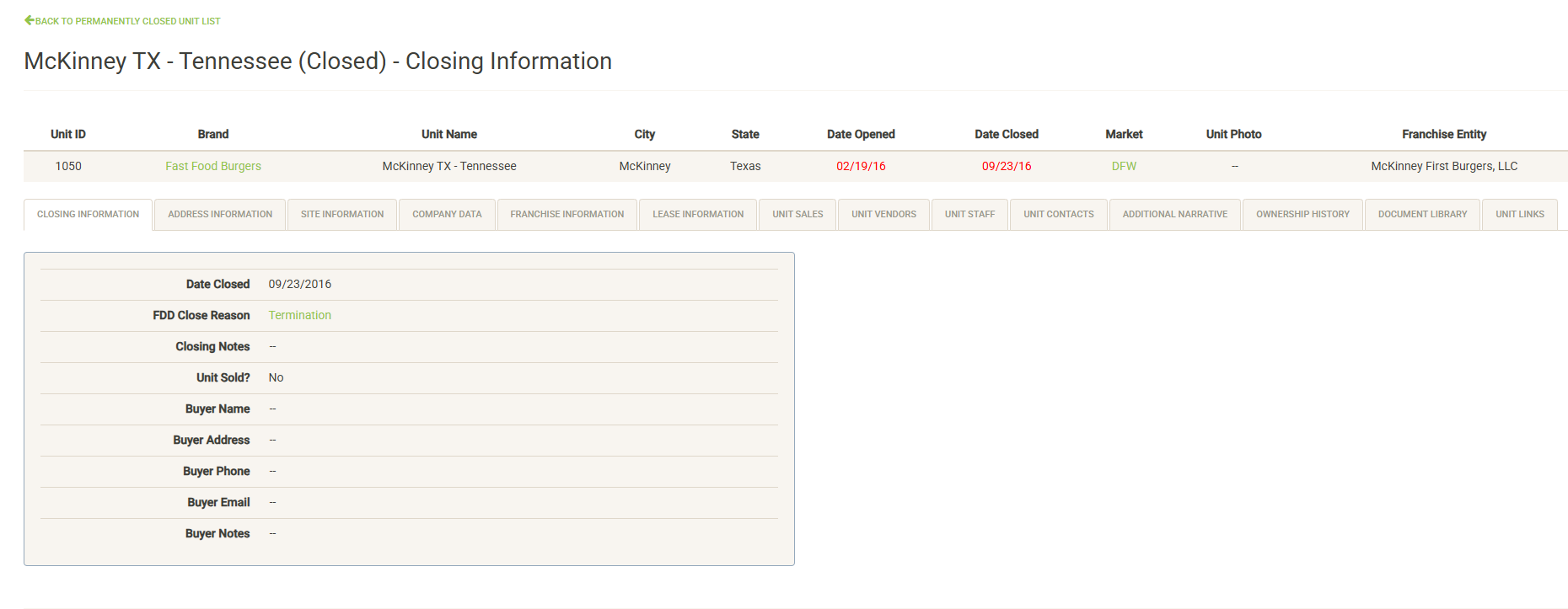Switch to the Ownership History tab

coord(1302,214)
